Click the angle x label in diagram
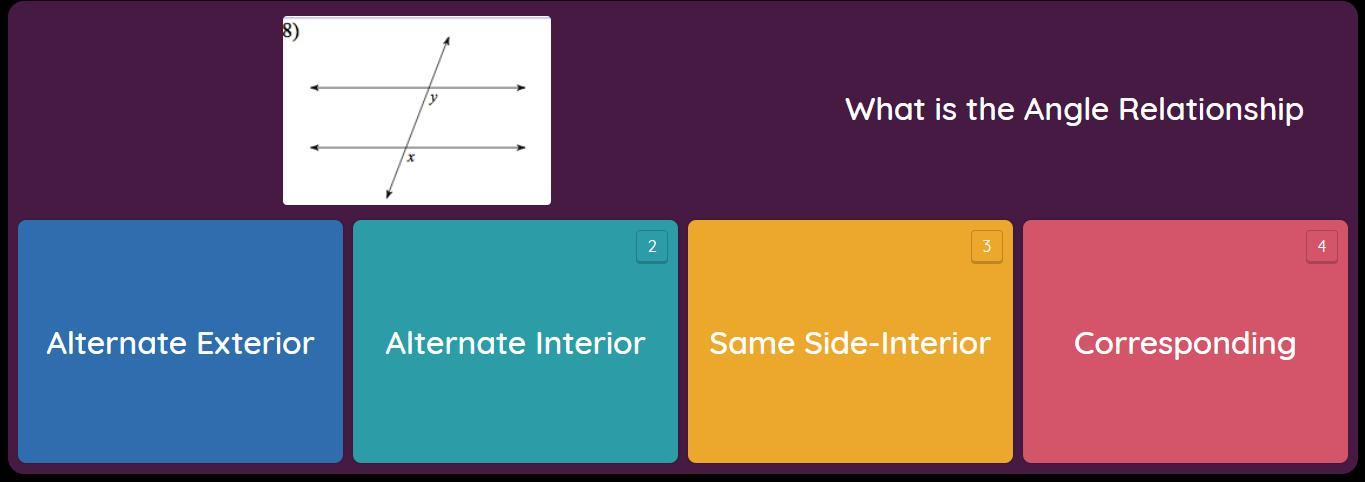This screenshot has height=482, width=1365. click(410, 158)
